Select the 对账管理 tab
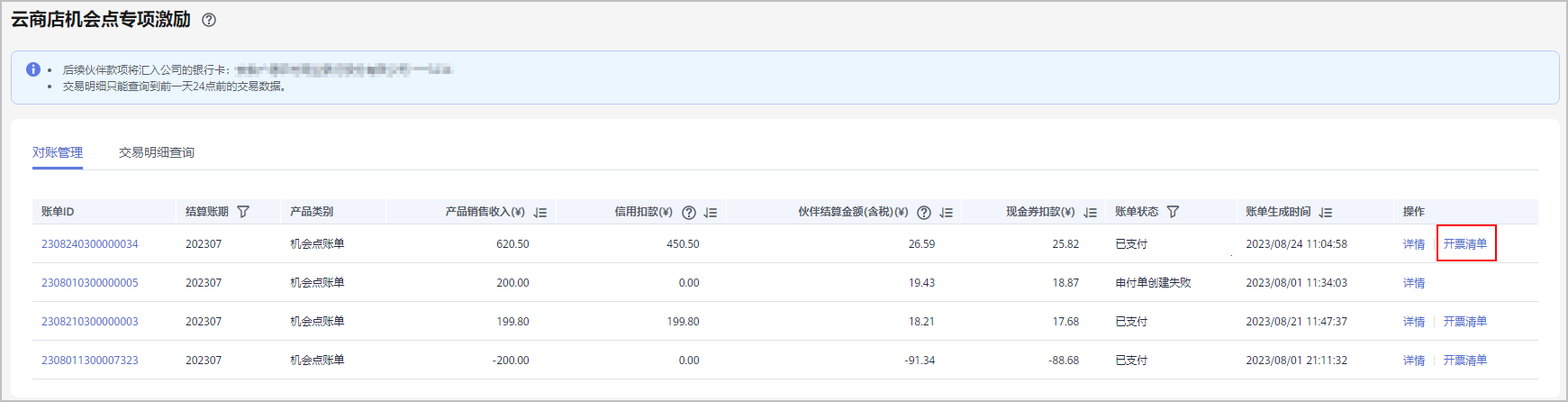1568x402 pixels. click(x=58, y=152)
